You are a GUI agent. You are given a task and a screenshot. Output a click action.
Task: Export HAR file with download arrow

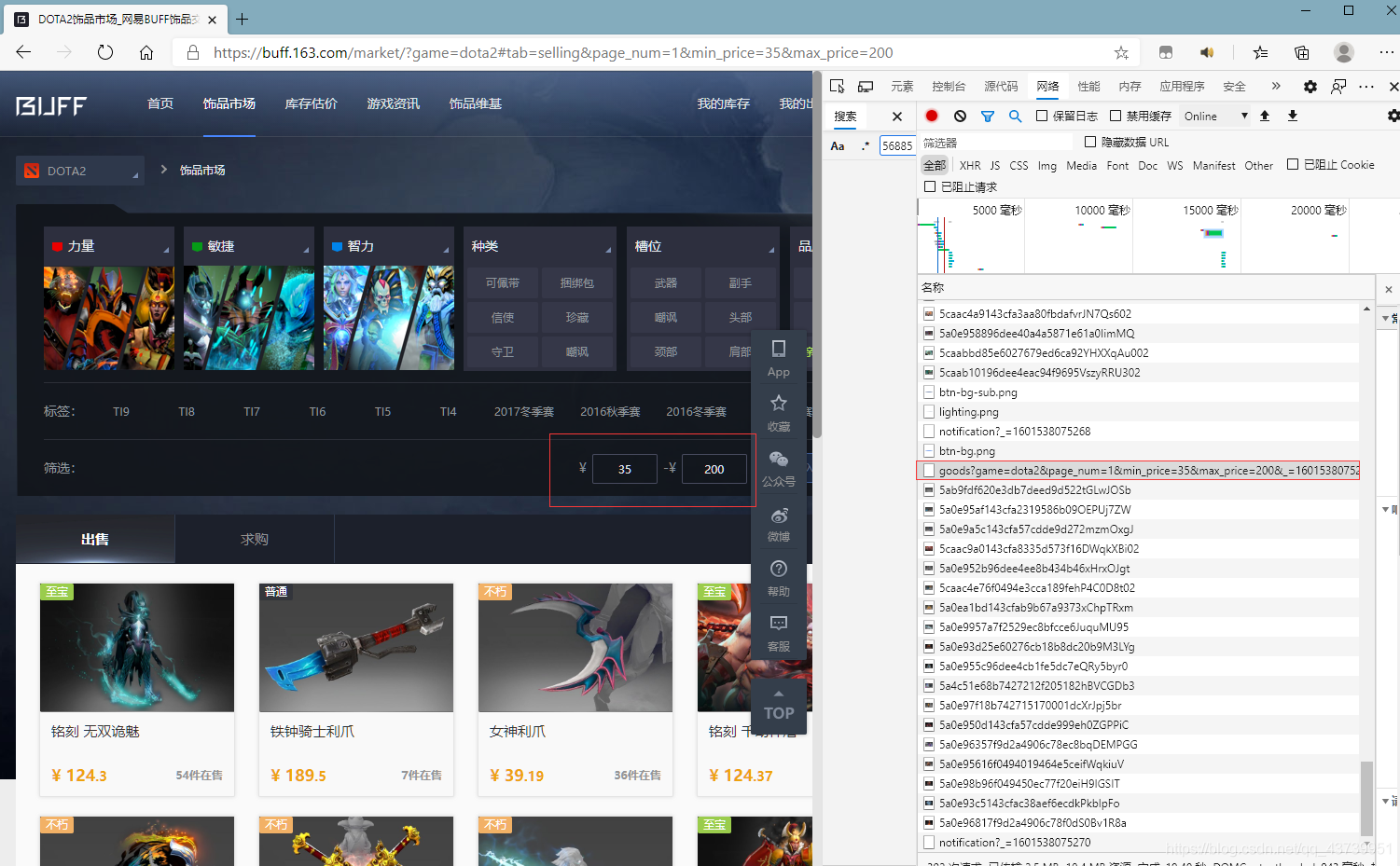tap(1293, 116)
